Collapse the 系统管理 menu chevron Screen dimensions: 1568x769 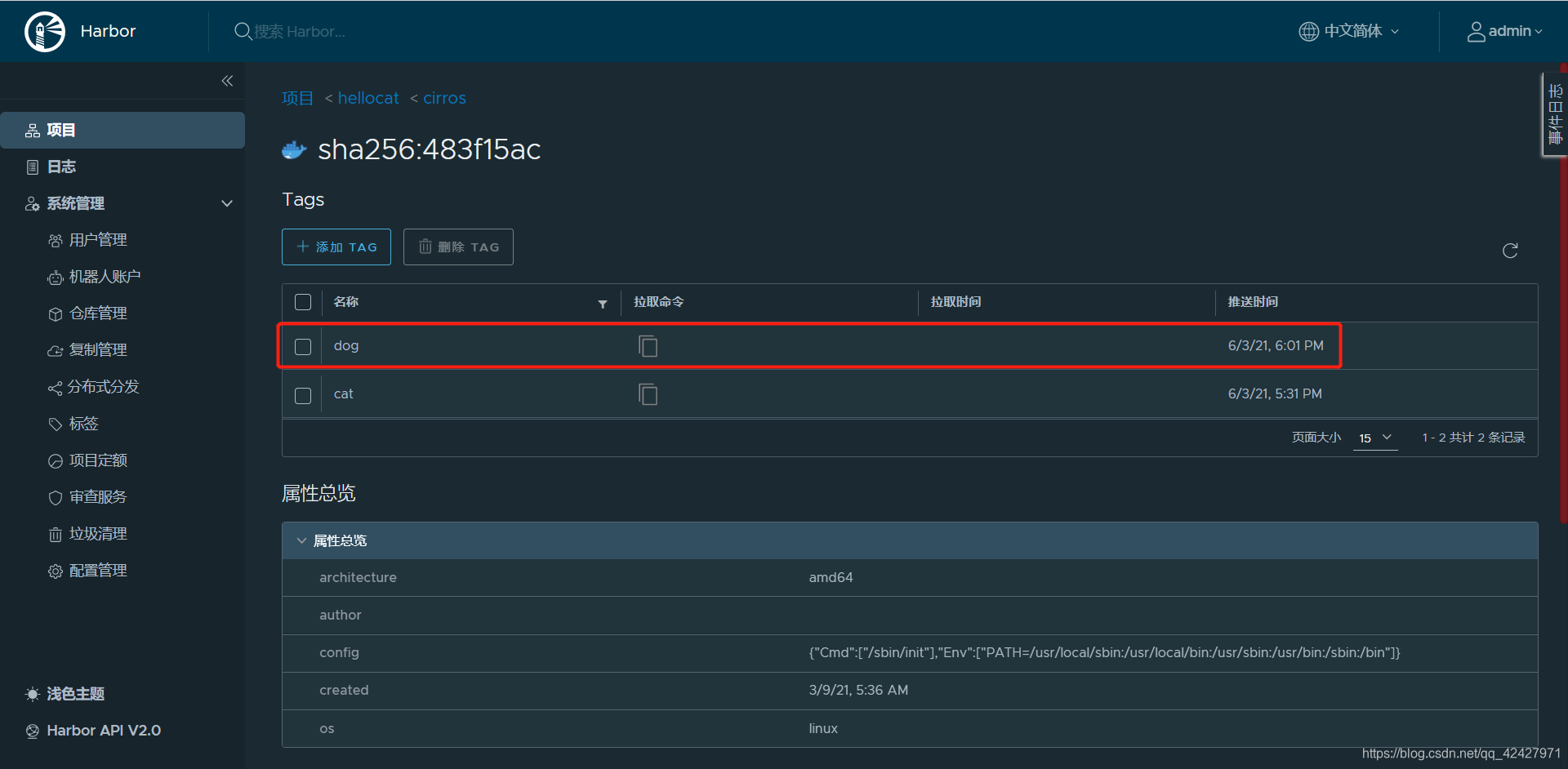tap(227, 204)
